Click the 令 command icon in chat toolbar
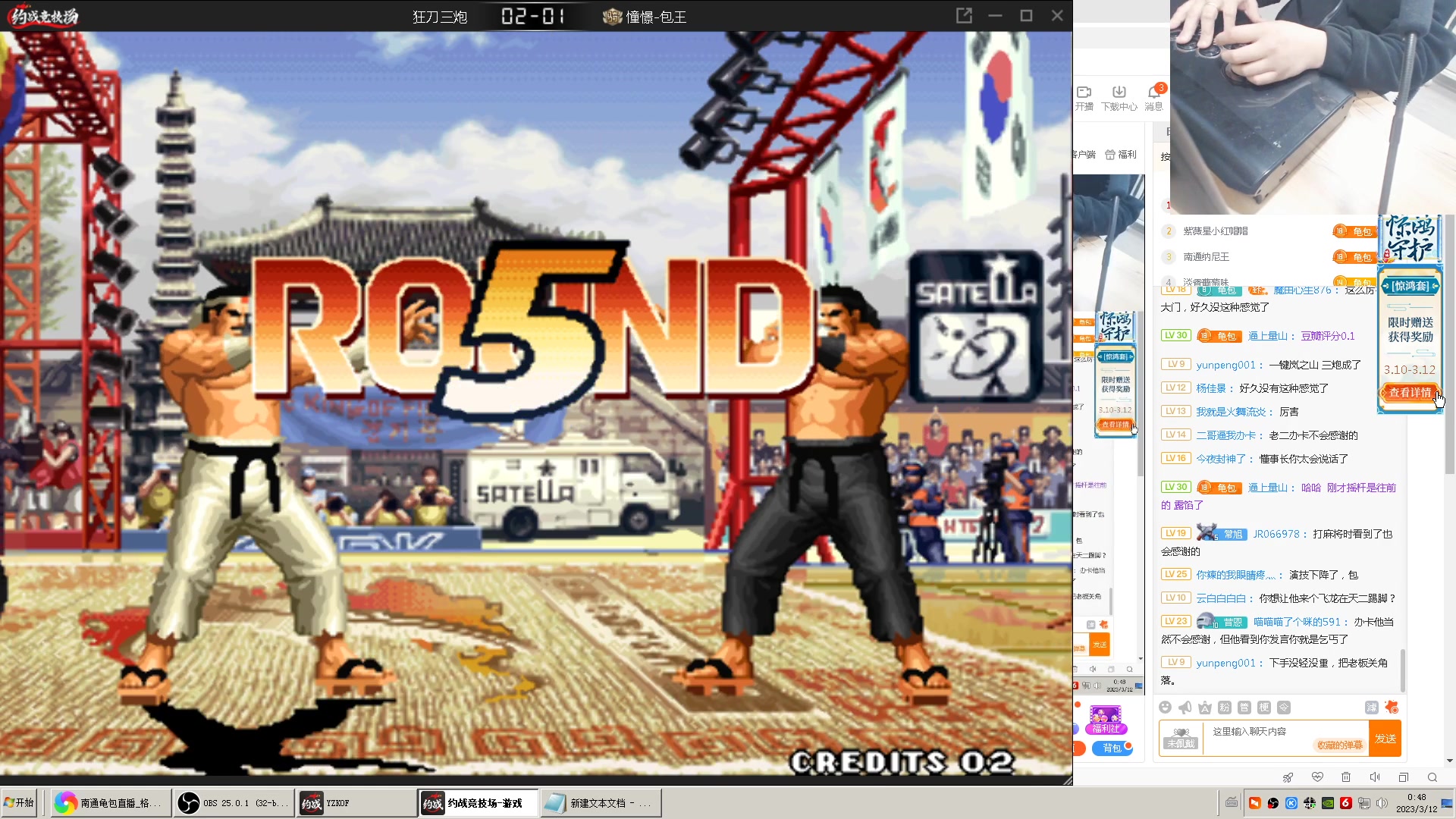This screenshot has width=1456, height=819. tap(1284, 708)
